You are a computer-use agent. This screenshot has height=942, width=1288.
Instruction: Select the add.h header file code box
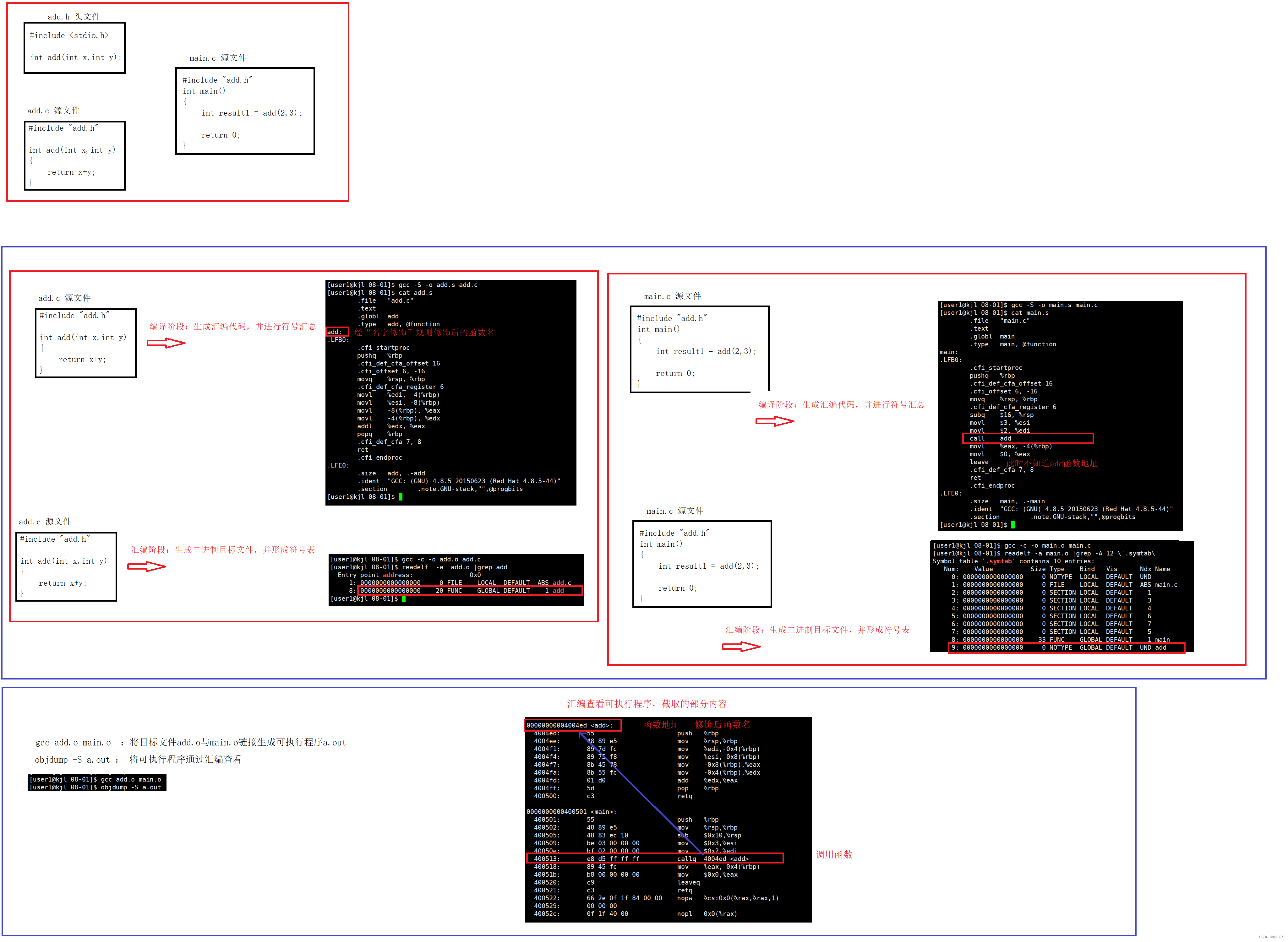coord(75,47)
